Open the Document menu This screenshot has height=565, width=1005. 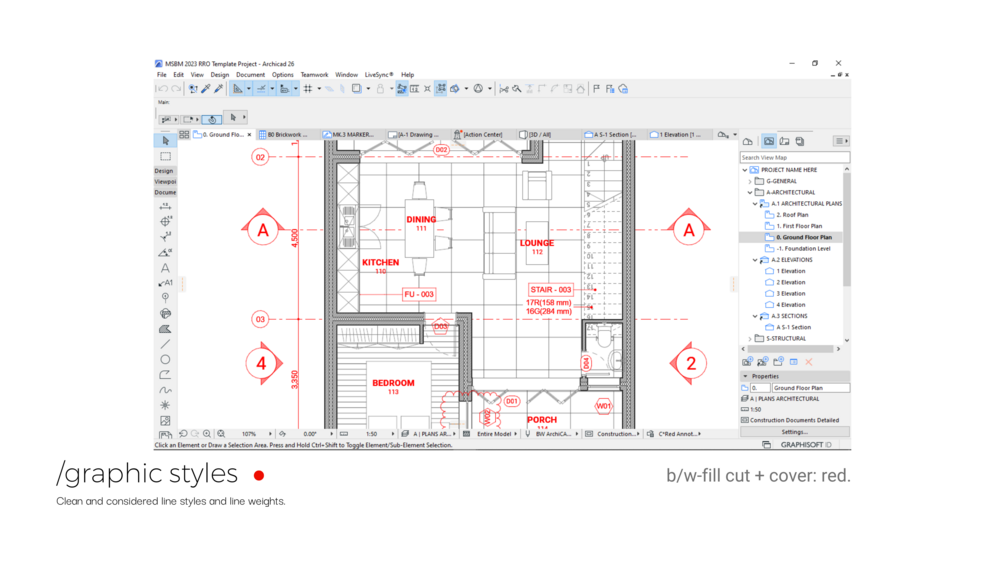[x=250, y=75]
